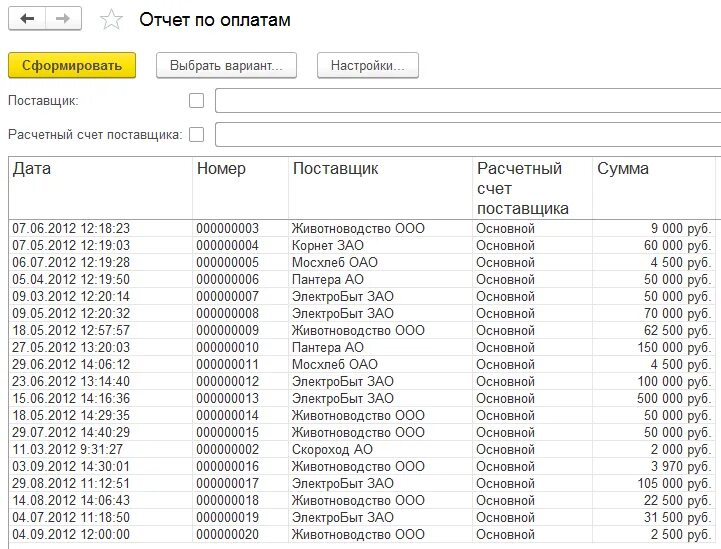The width and height of the screenshot is (721, 549).
Task: Click the Сформировать button
Action: click(x=72, y=65)
